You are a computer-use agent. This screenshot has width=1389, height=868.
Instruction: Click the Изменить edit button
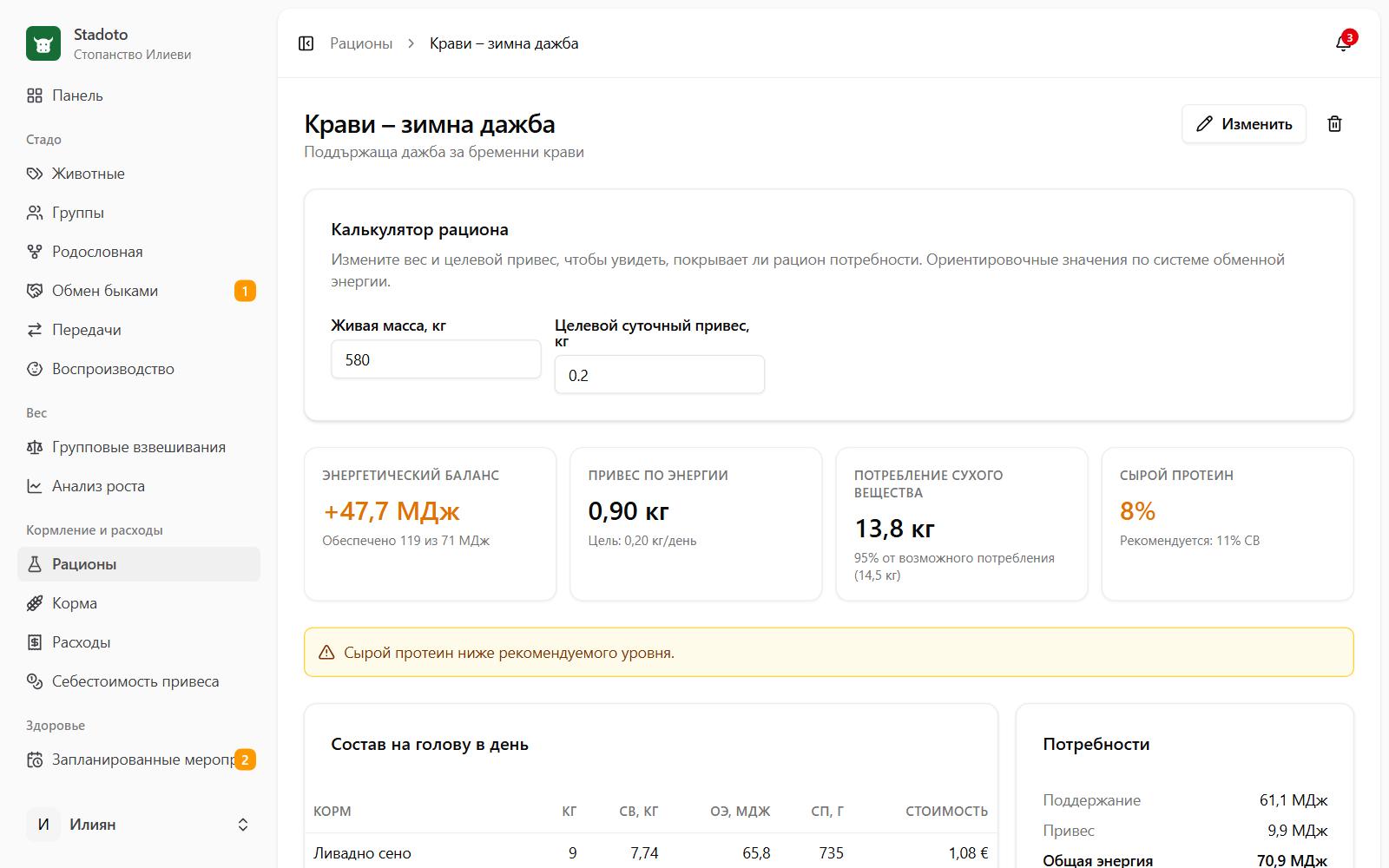click(x=1243, y=124)
